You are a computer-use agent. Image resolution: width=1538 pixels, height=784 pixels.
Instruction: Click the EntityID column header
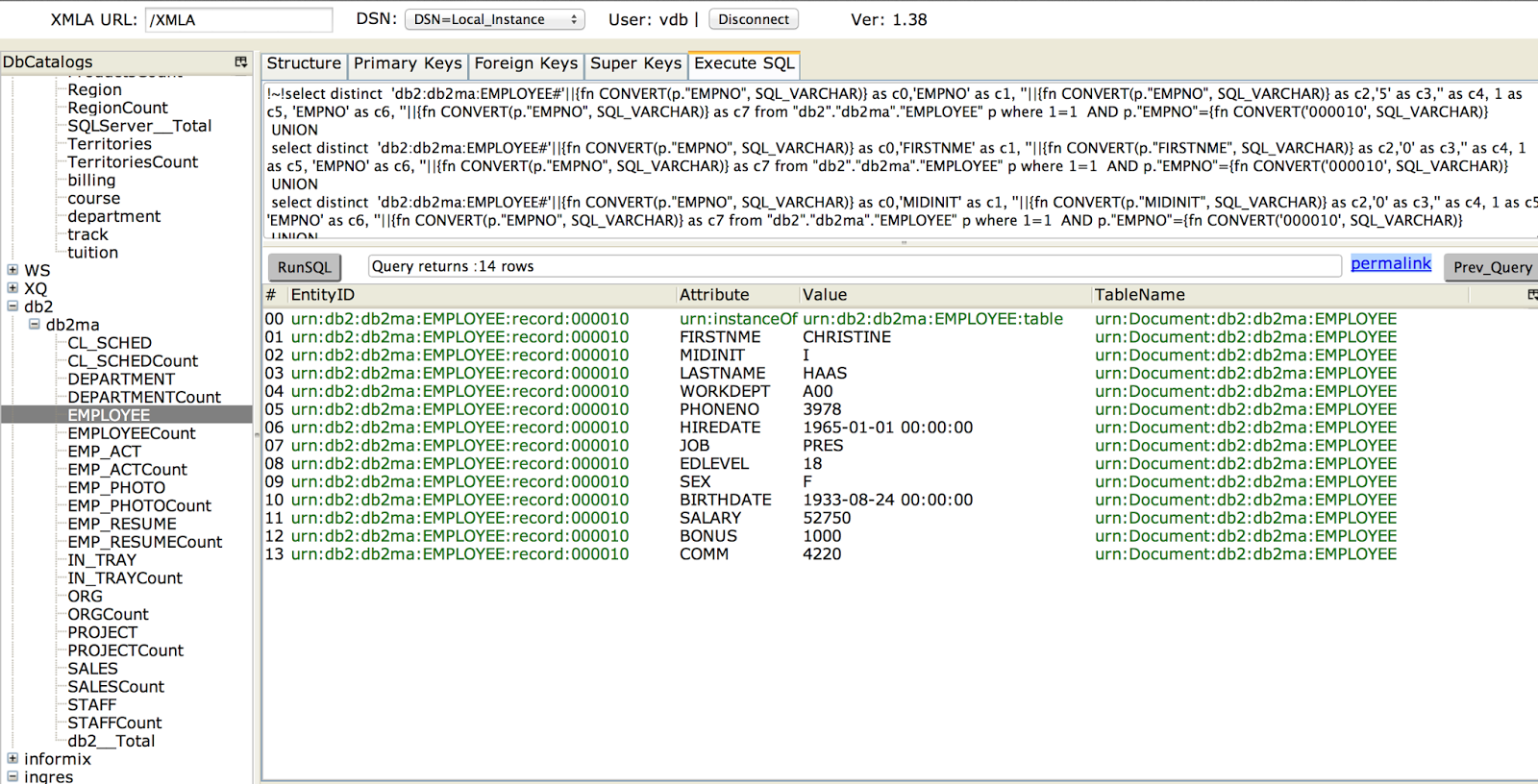[323, 295]
